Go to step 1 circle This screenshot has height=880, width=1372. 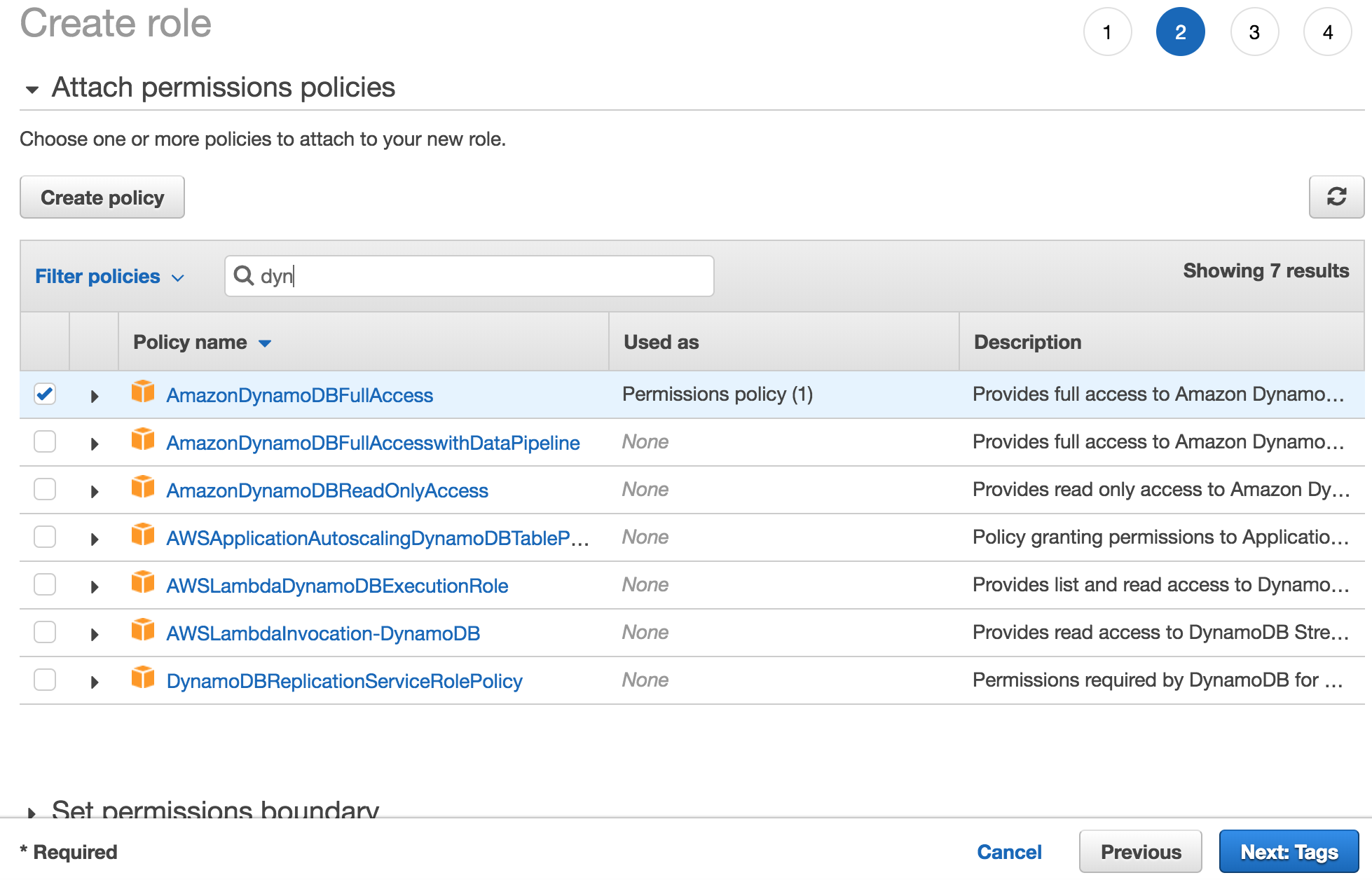1107,32
